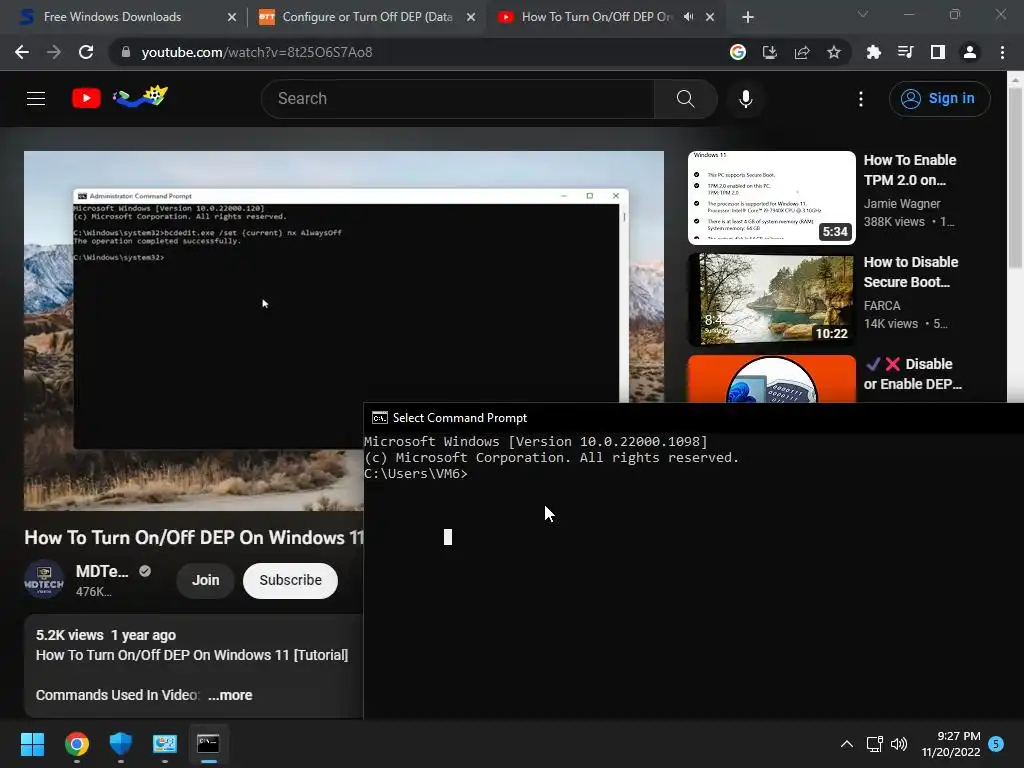Join the MDTech channel
The height and width of the screenshot is (768, 1024).
point(205,580)
